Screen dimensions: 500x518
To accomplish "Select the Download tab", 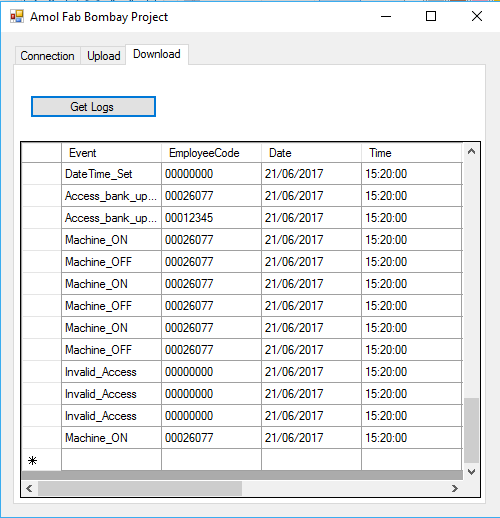I will pos(157,54).
